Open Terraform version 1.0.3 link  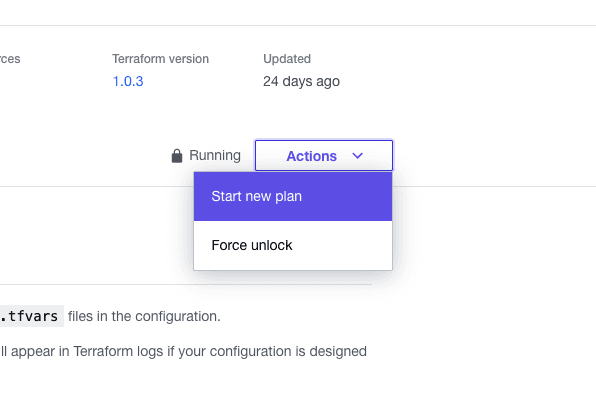pyautogui.click(x=128, y=81)
